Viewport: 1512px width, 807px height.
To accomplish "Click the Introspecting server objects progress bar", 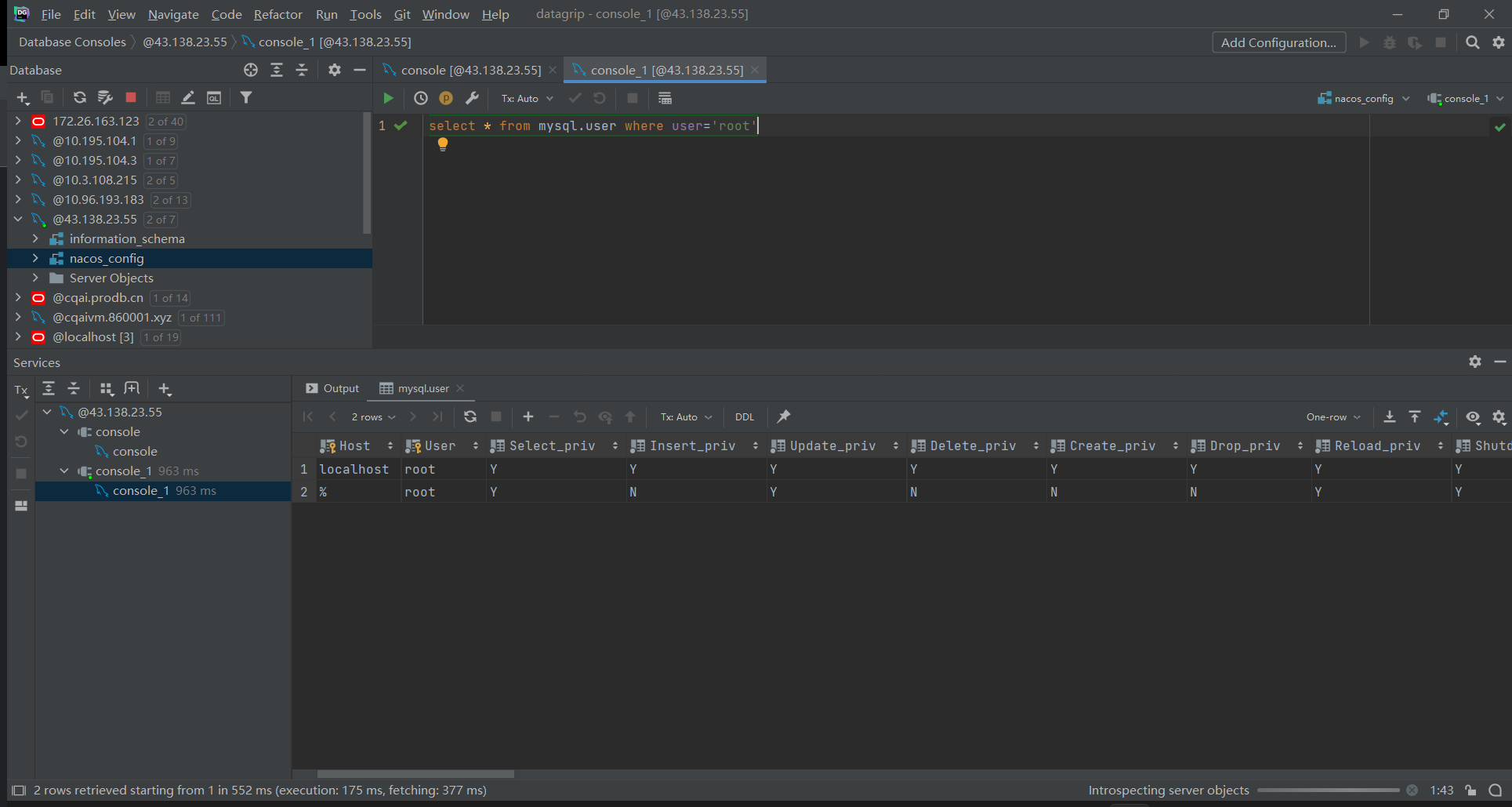I will (1328, 791).
